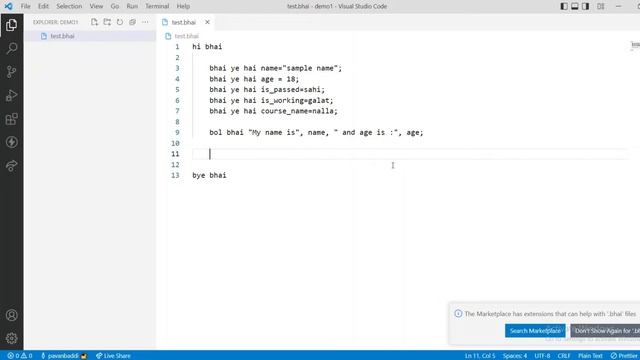This screenshot has height=360, width=640.
Task: Click line 1 text 'hi bhai'
Action: (x=207, y=47)
